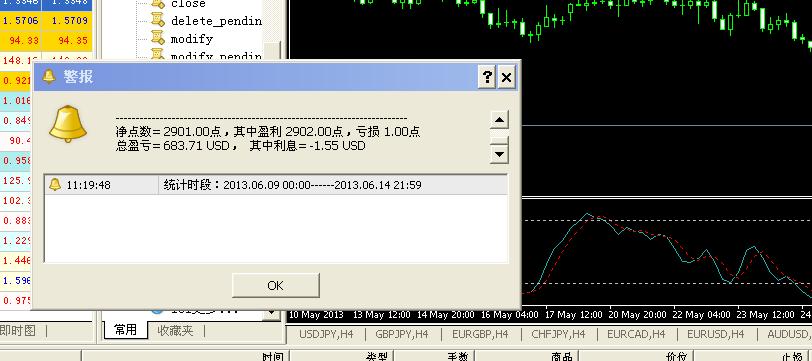Click the 20 May 20:00 chart time label
The image size is (812, 361).
(638, 314)
